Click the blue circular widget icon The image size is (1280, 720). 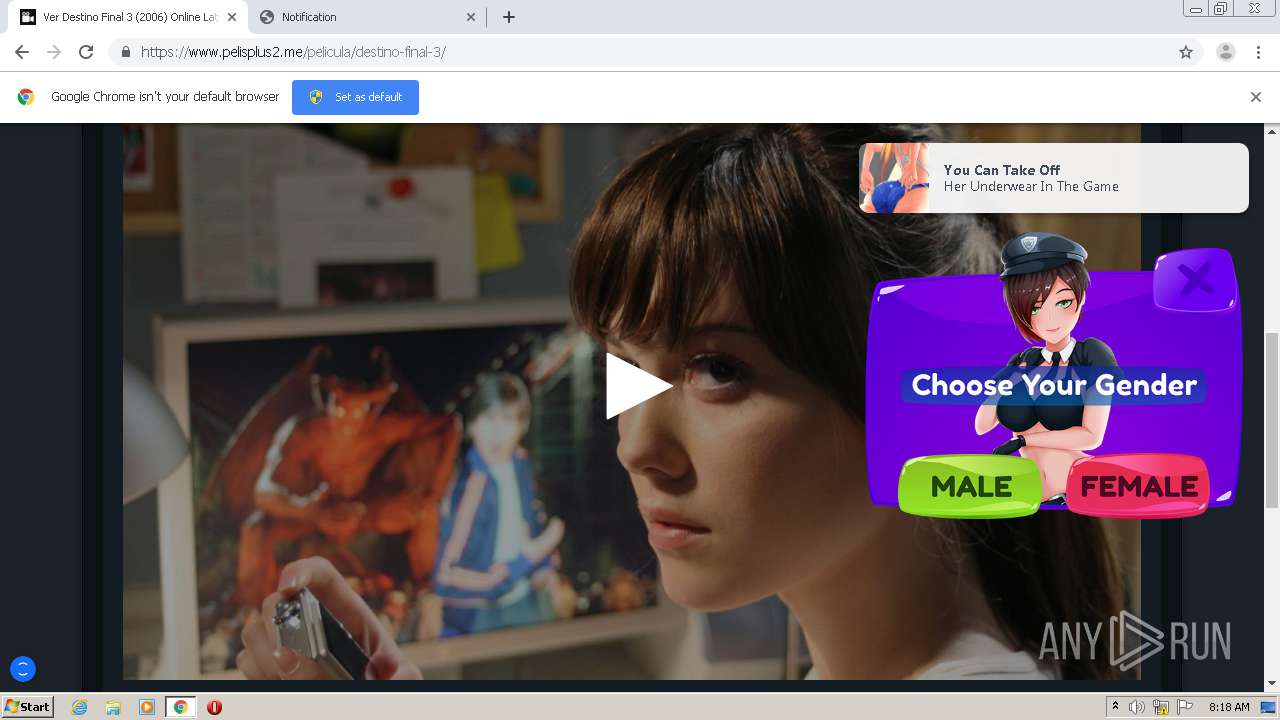[x=22, y=669]
